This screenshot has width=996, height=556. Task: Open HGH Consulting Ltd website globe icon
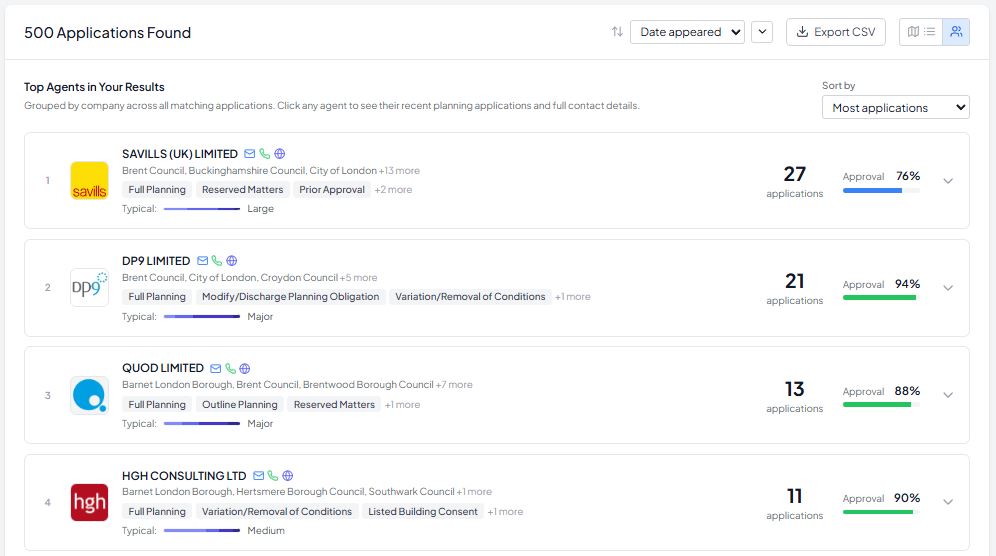(x=288, y=475)
